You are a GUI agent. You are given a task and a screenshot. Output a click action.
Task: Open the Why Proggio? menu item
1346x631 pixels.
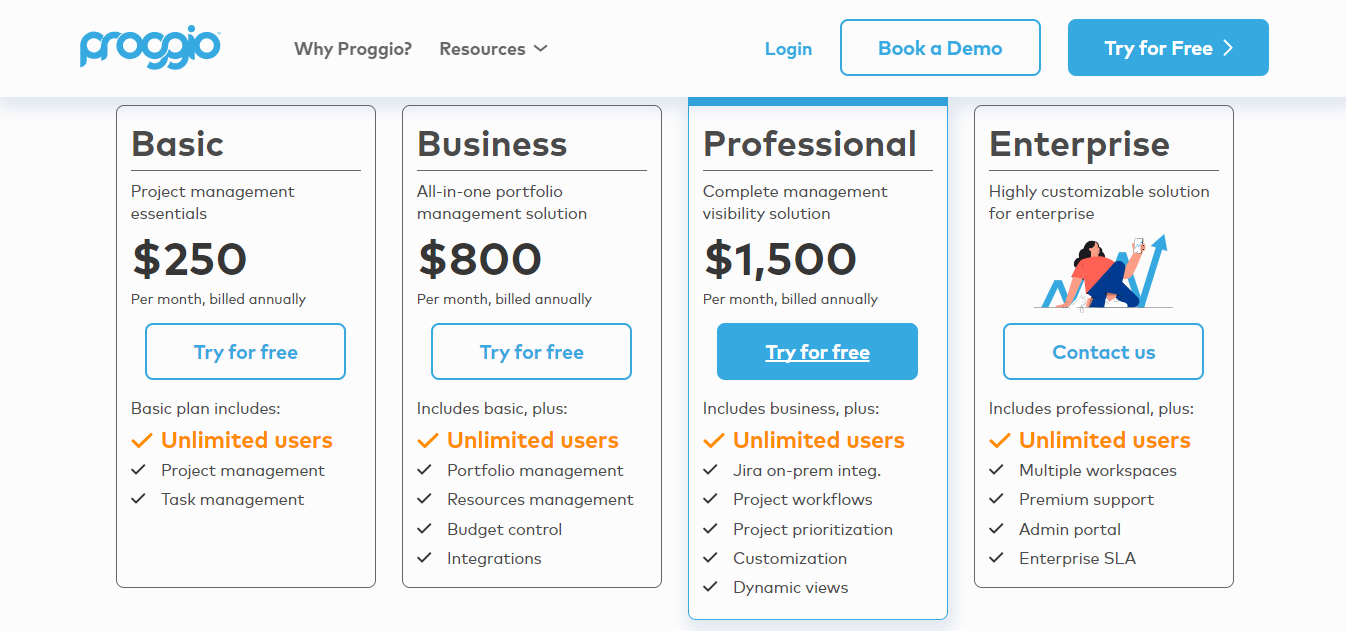(353, 48)
